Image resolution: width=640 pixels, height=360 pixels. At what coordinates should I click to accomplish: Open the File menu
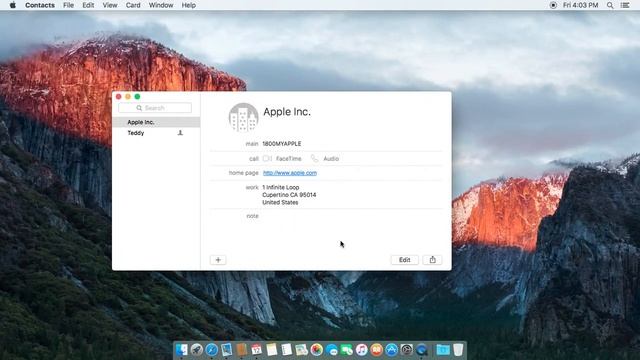point(69,5)
